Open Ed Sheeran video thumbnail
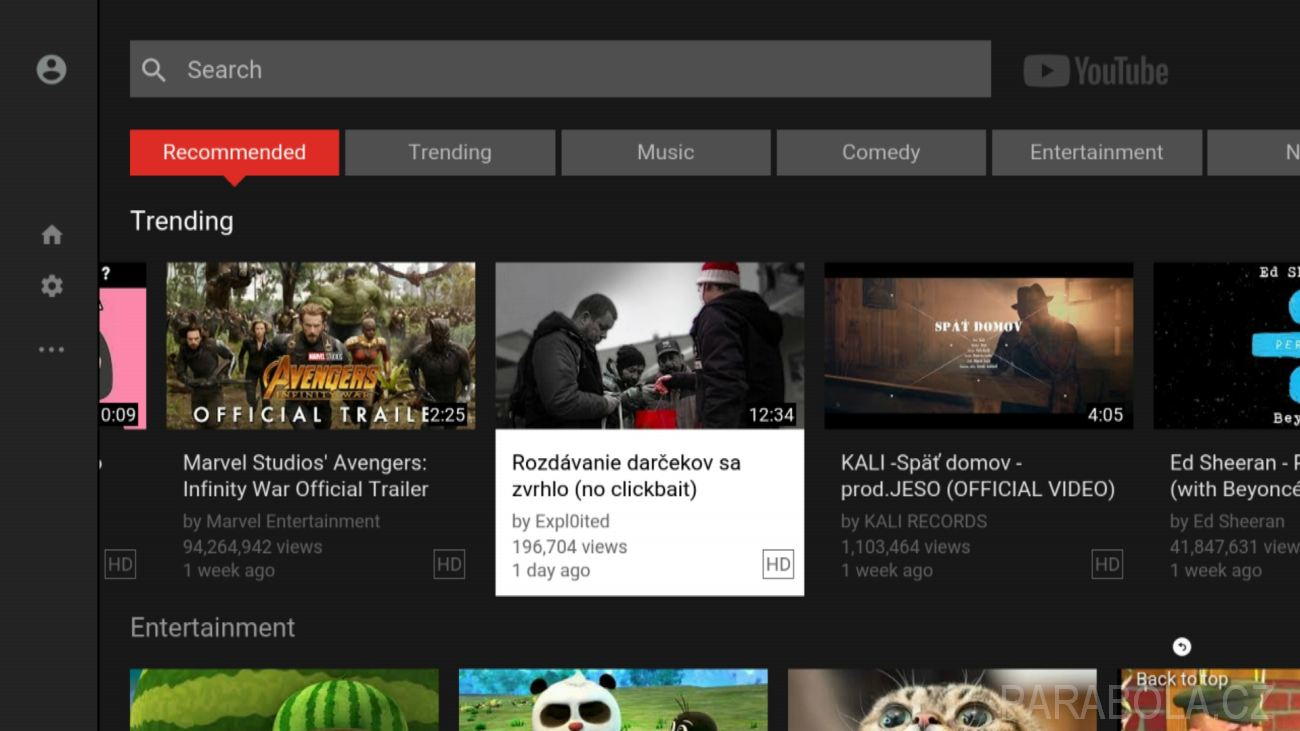1300x731 pixels. click(x=1227, y=346)
